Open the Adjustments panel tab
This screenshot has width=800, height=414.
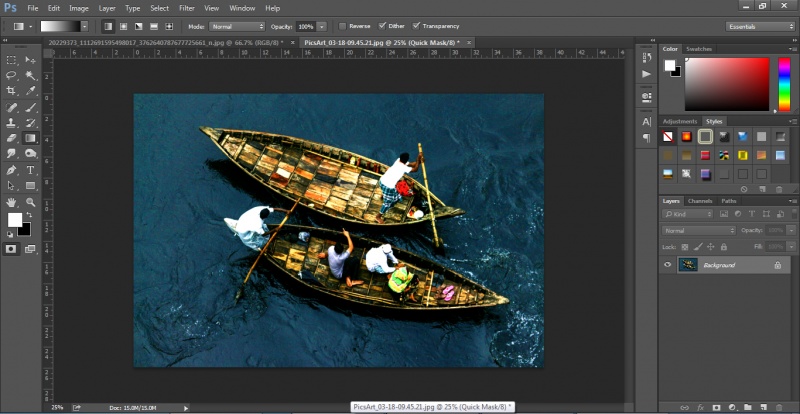tap(680, 121)
